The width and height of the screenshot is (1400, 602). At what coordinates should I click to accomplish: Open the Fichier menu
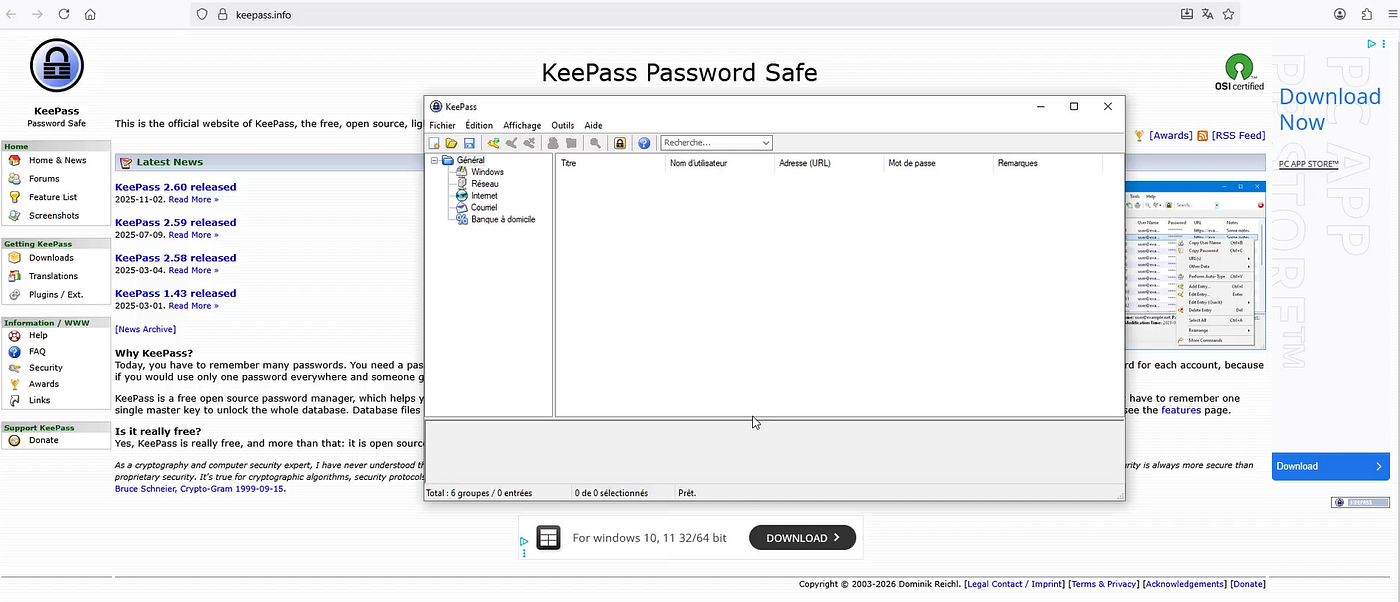(442, 125)
